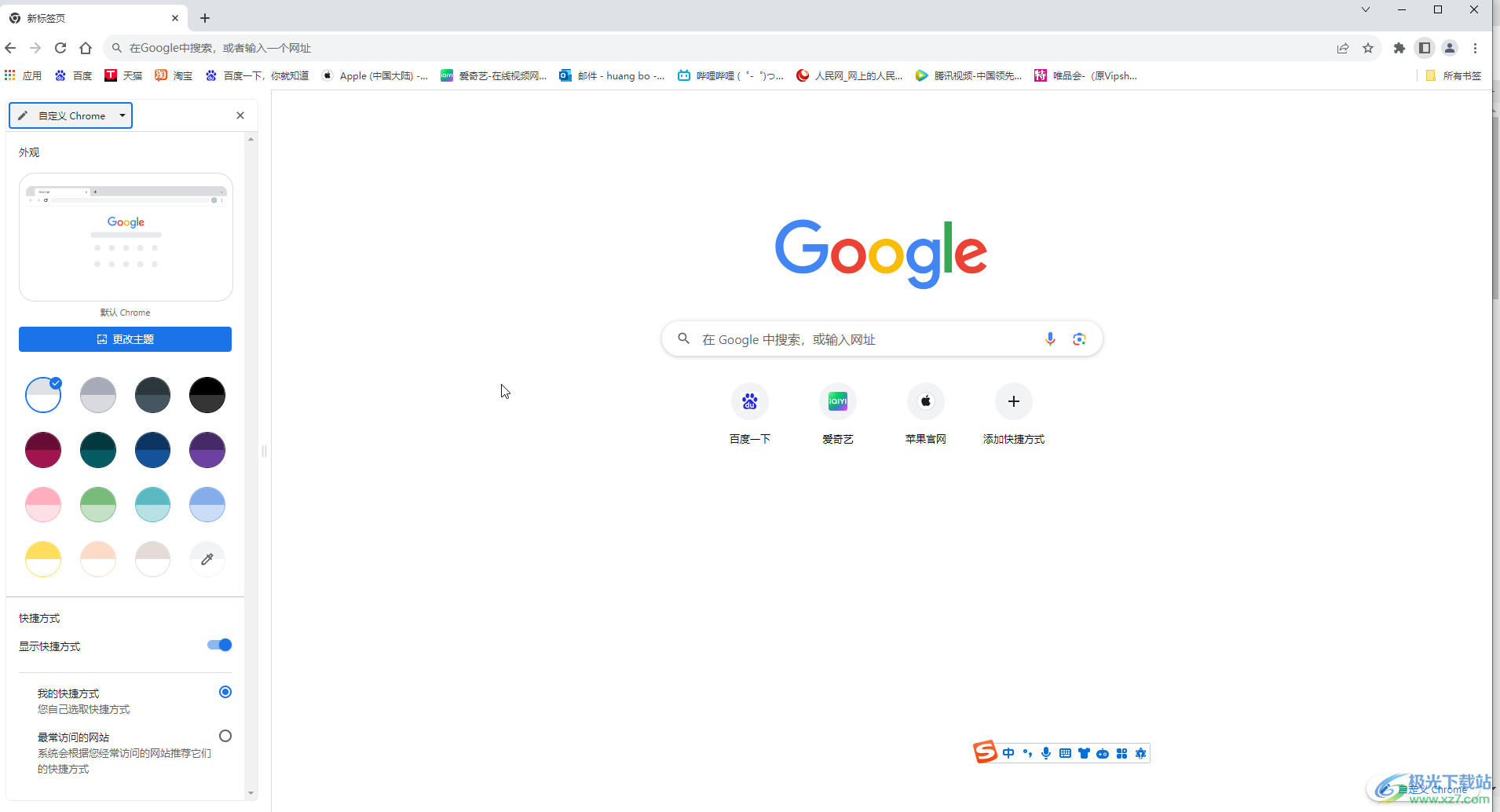Select the pink color swatch
Viewport: 1500px width, 812px height.
[x=43, y=505]
